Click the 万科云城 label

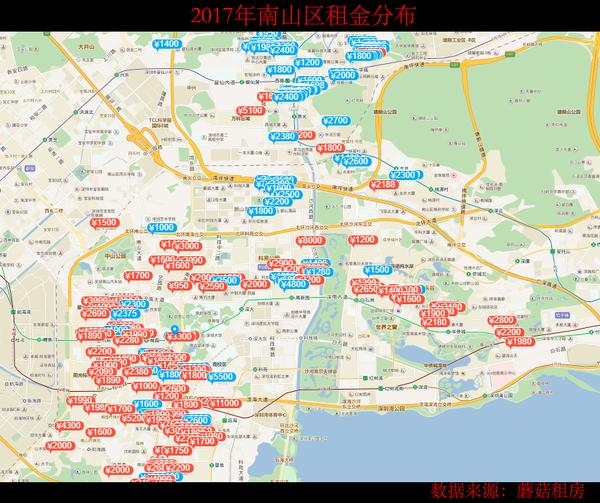click(240, 119)
